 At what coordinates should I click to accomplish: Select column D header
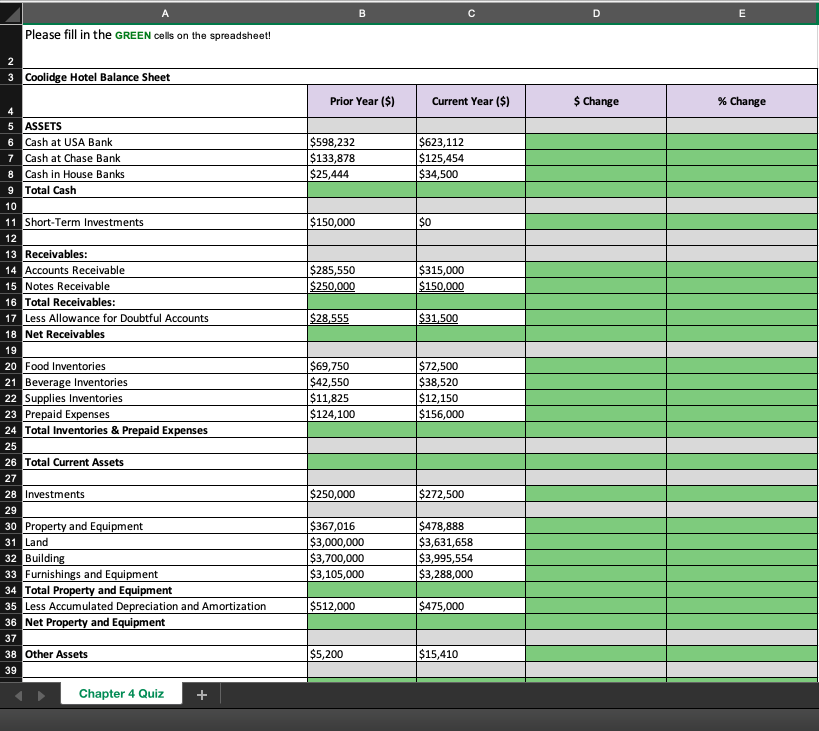[596, 14]
